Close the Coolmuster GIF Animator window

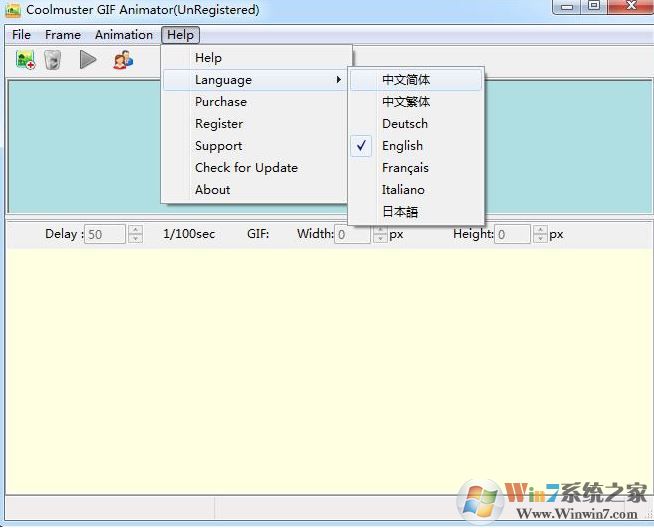(631, 7)
